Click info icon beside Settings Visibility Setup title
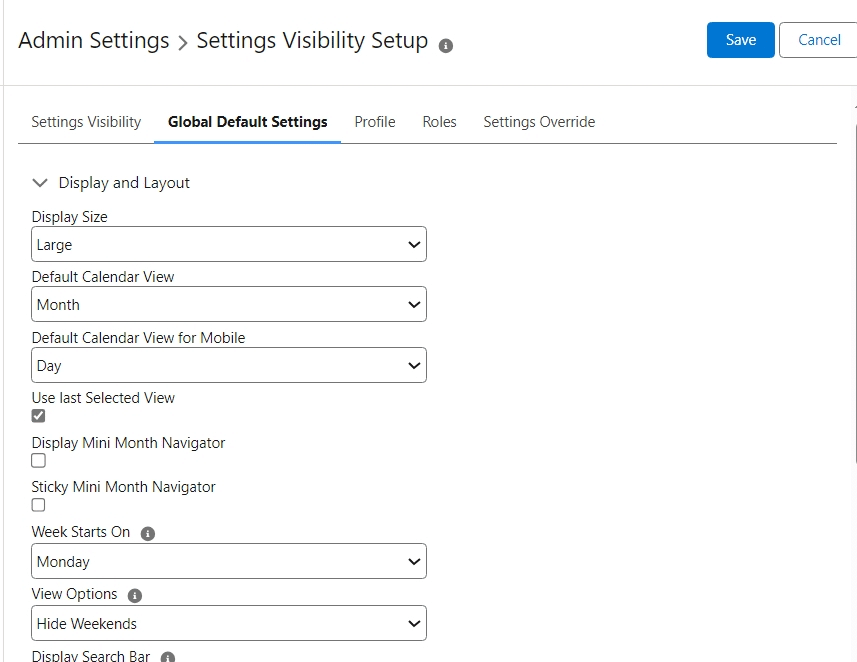Viewport: 857px width, 662px height. [446, 45]
